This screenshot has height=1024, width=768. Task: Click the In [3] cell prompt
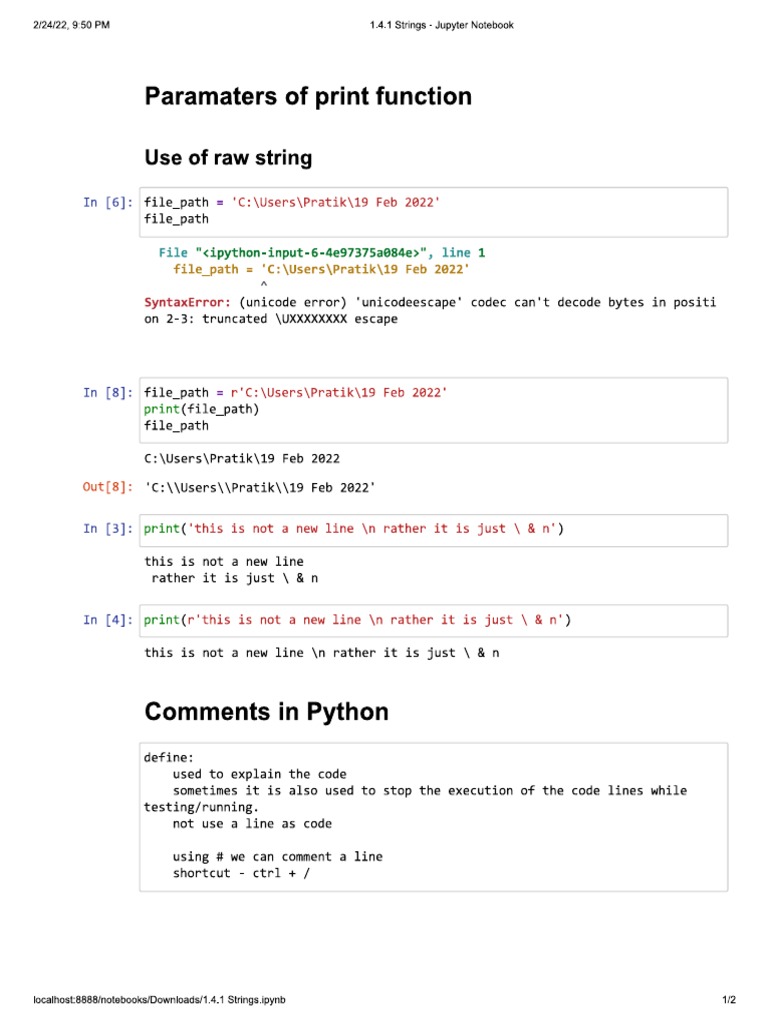tap(108, 529)
